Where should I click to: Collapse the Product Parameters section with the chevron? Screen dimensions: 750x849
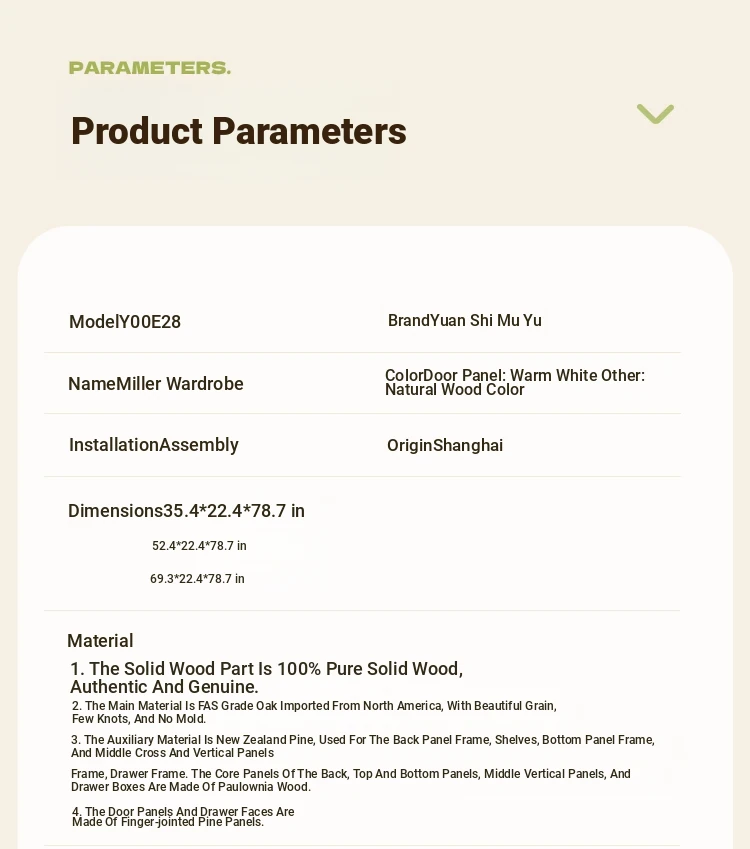[655, 114]
